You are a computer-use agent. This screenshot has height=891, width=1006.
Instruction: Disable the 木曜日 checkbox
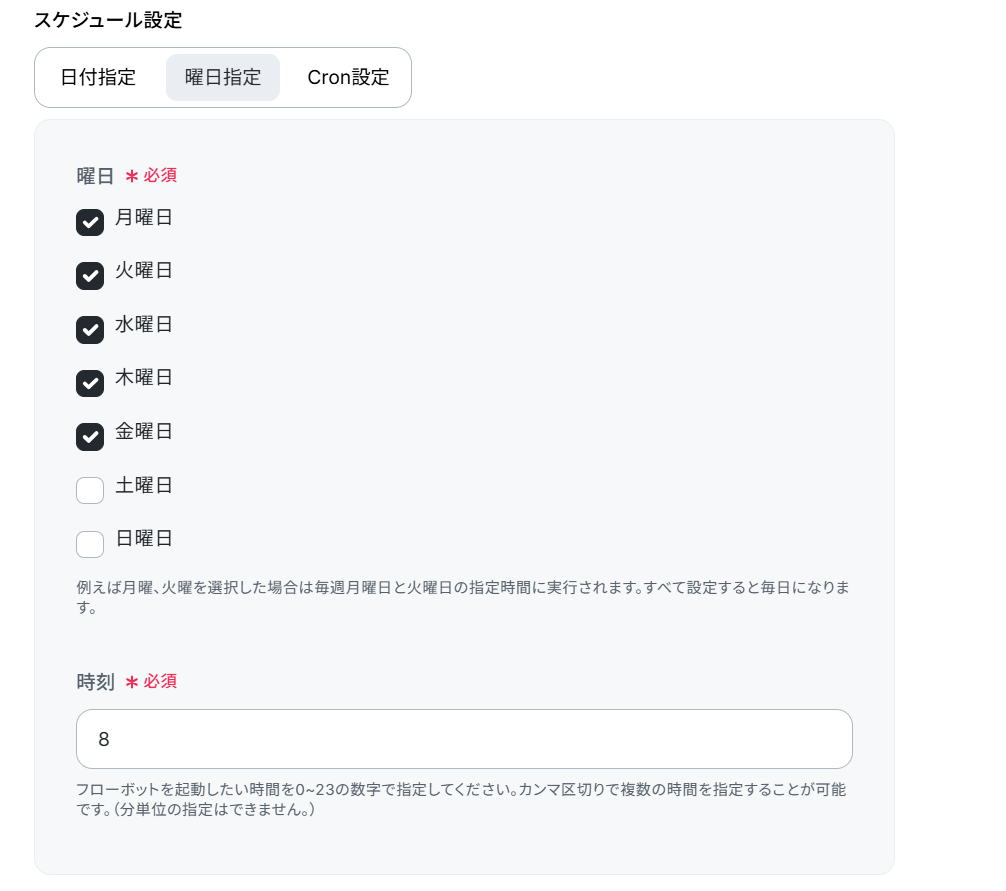point(90,383)
